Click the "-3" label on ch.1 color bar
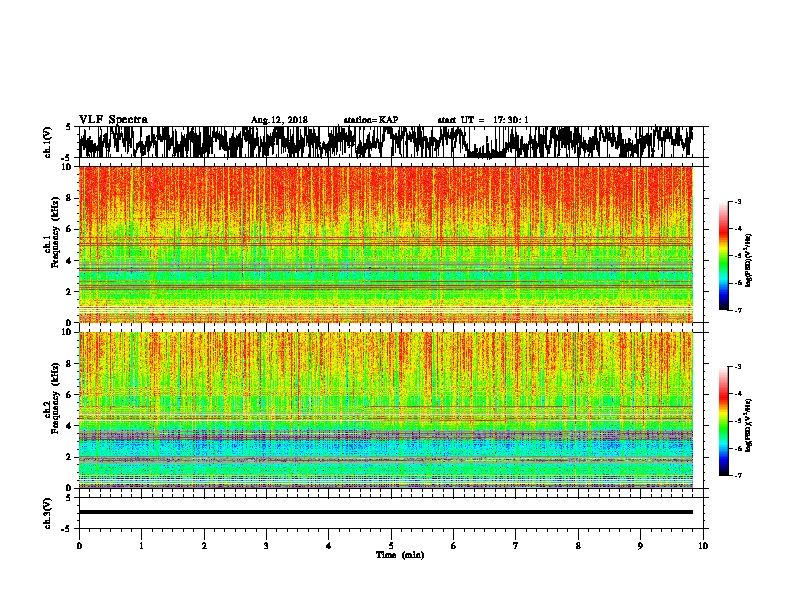 [x=738, y=201]
